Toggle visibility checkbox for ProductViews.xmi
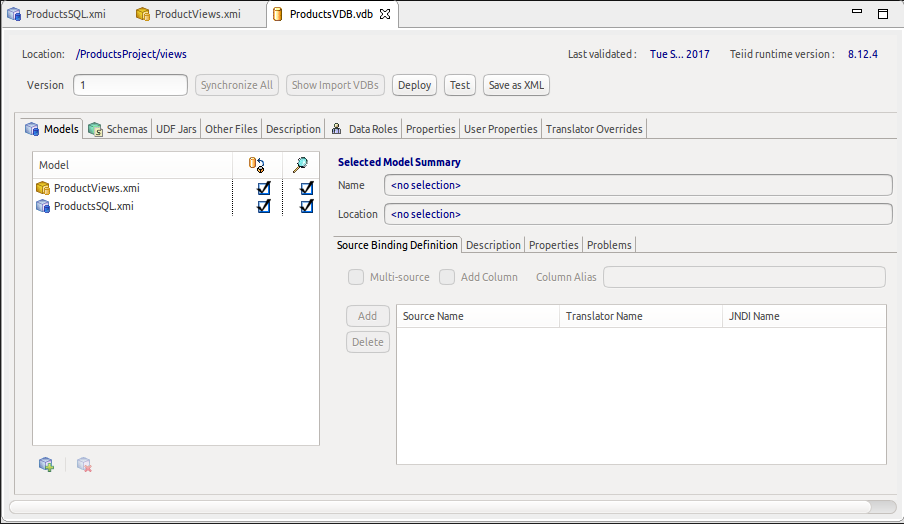This screenshot has height=524, width=904. coord(307,188)
